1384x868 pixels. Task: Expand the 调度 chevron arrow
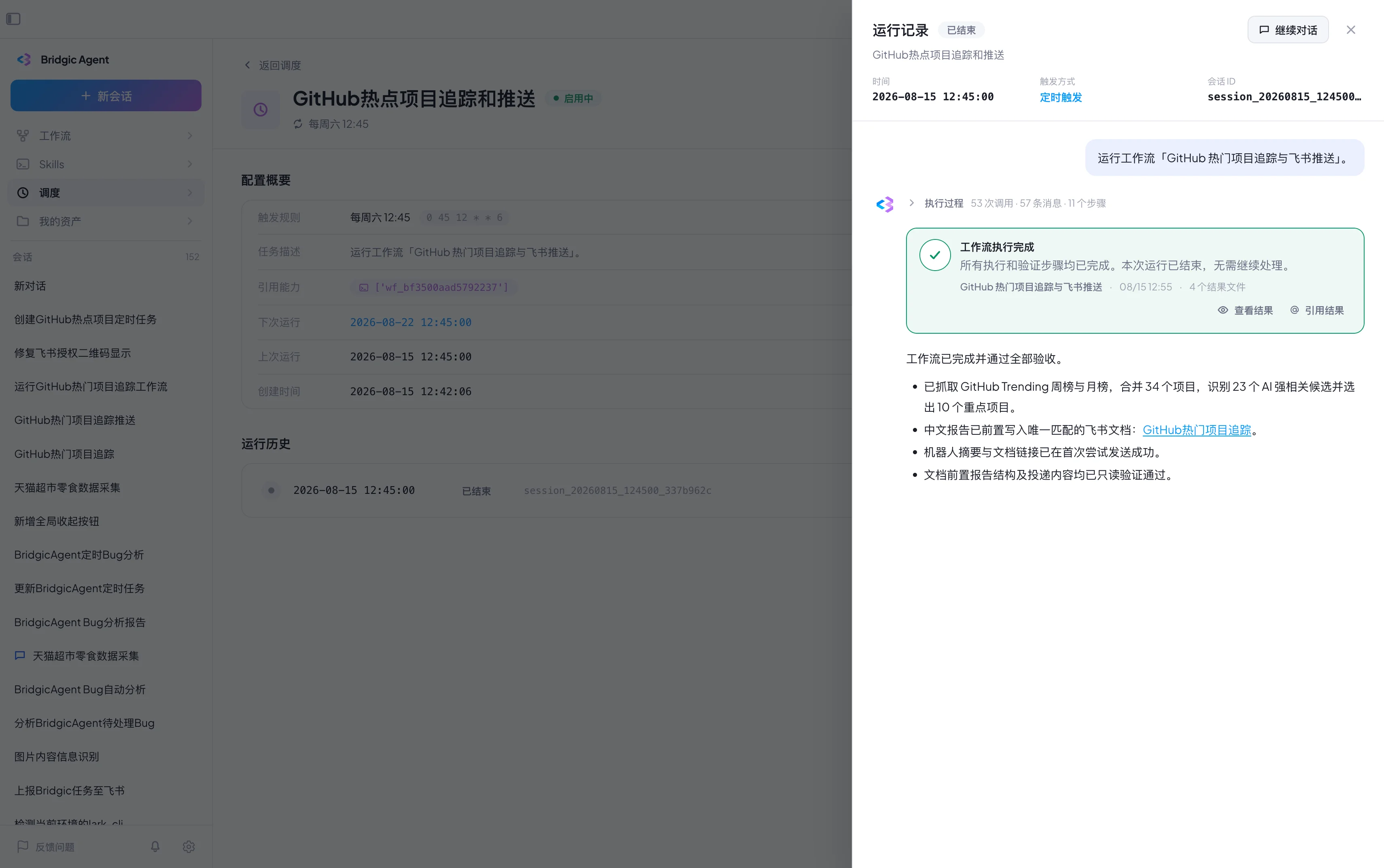pos(189,193)
